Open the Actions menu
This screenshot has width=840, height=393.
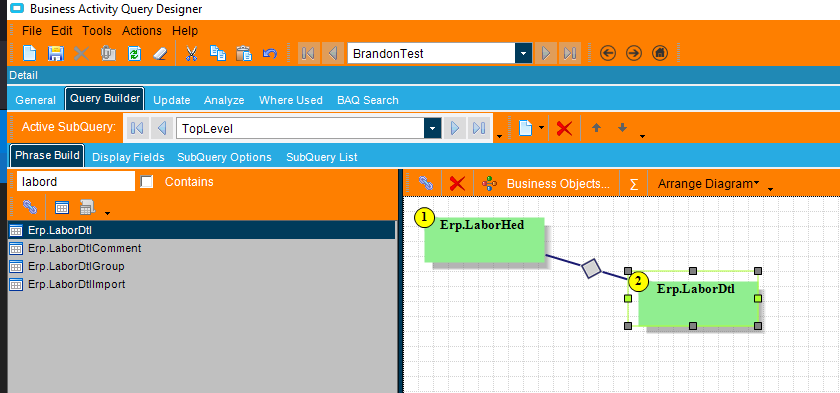(x=142, y=31)
